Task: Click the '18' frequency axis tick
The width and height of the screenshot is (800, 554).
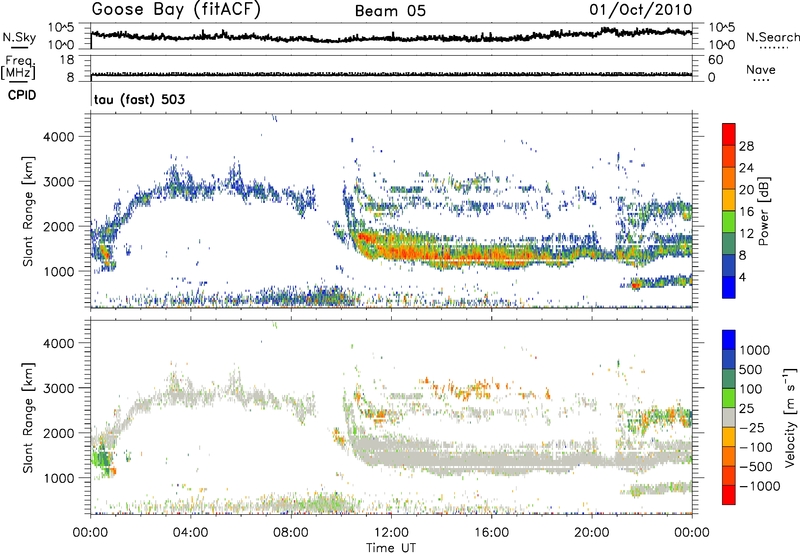Action: click(67, 60)
